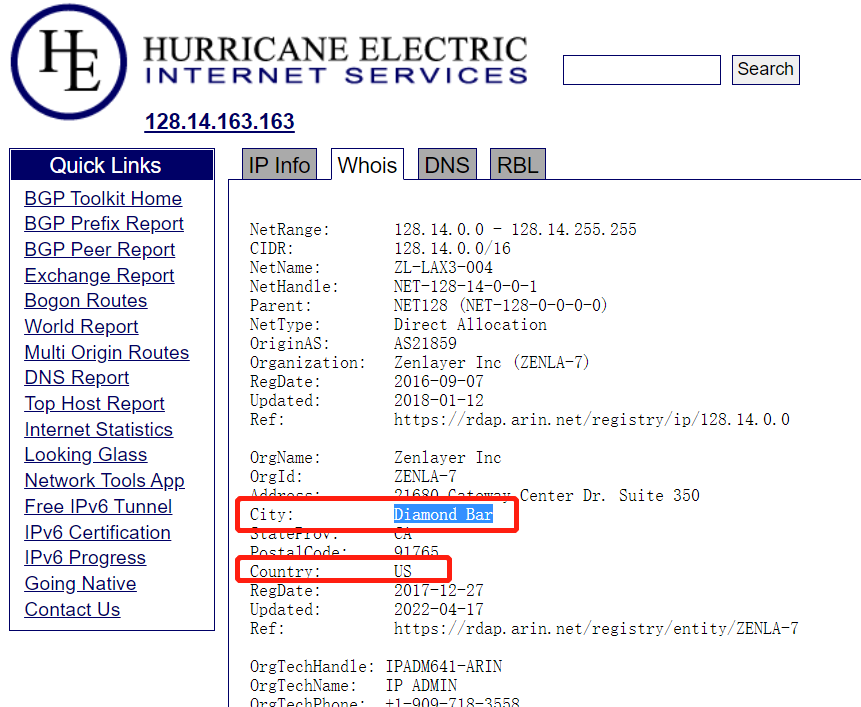The height and width of the screenshot is (707, 861).
Task: Click the highlighted Diamond Bar city value
Action: tap(443, 514)
